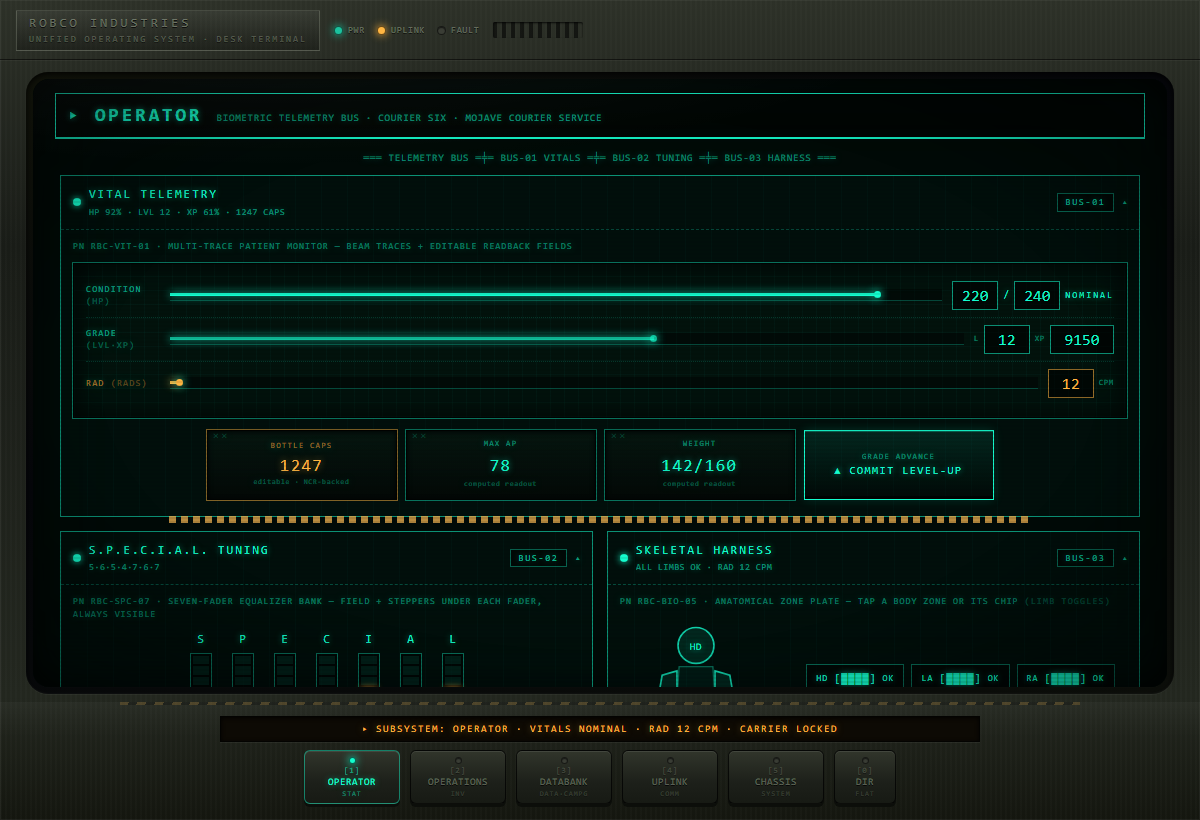
Task: Switch to the OPERATOR stat tab
Action: [x=352, y=777]
